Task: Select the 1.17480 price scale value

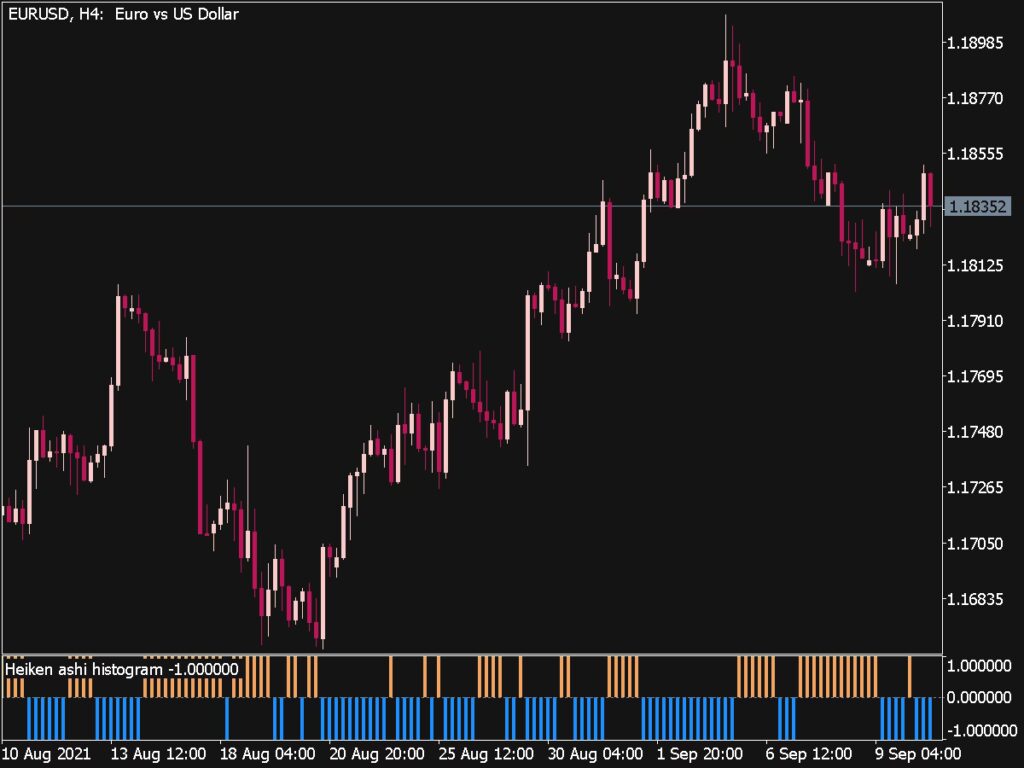Action: (x=980, y=432)
